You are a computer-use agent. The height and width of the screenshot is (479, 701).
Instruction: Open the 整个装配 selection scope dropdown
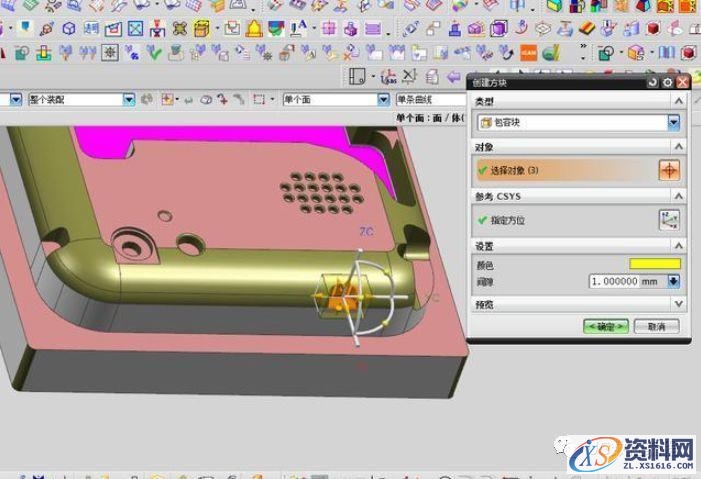128,99
